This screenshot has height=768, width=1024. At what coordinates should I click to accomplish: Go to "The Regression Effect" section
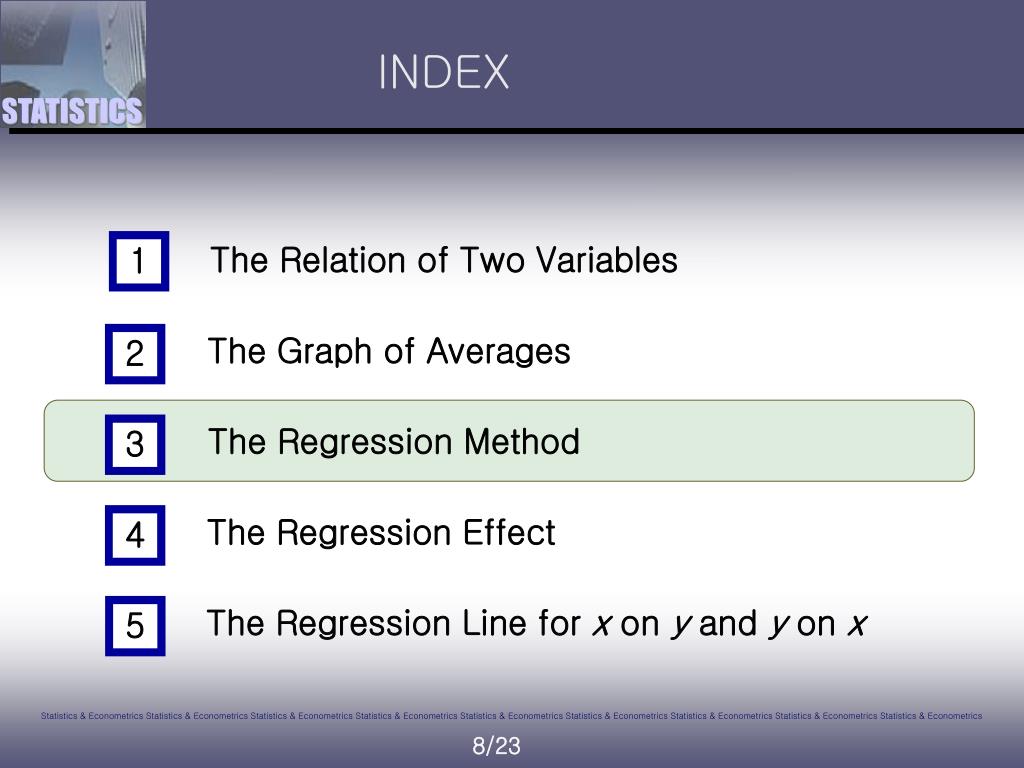point(381,533)
